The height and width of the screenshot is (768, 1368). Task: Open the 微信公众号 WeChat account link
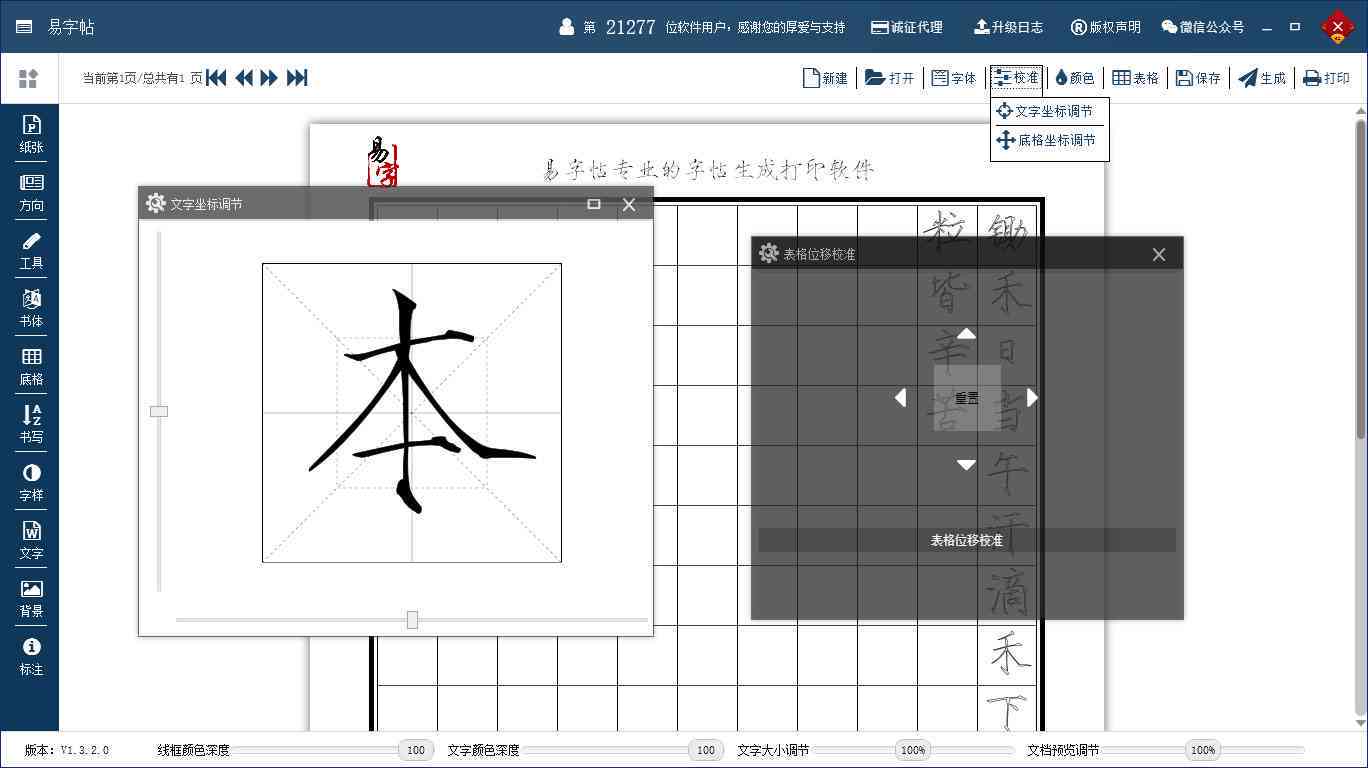pyautogui.click(x=1203, y=27)
